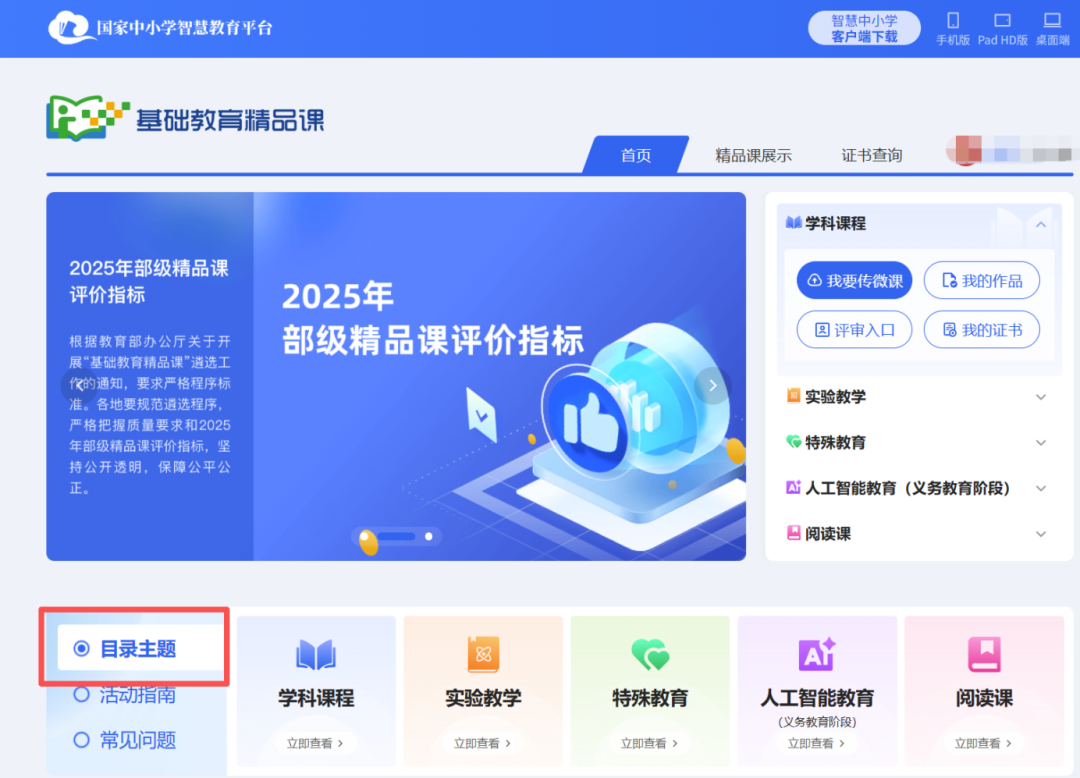Open 评审入口 button
Viewport: 1080px width, 778px height.
pyautogui.click(x=854, y=330)
